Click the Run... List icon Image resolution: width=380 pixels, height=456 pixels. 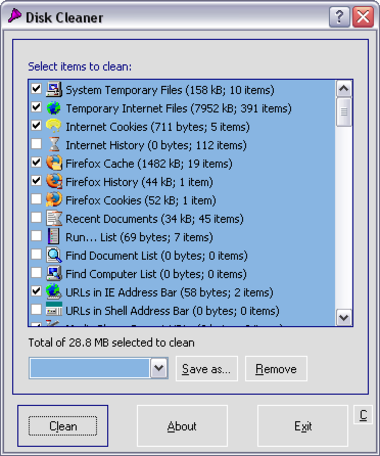pyautogui.click(x=54, y=237)
